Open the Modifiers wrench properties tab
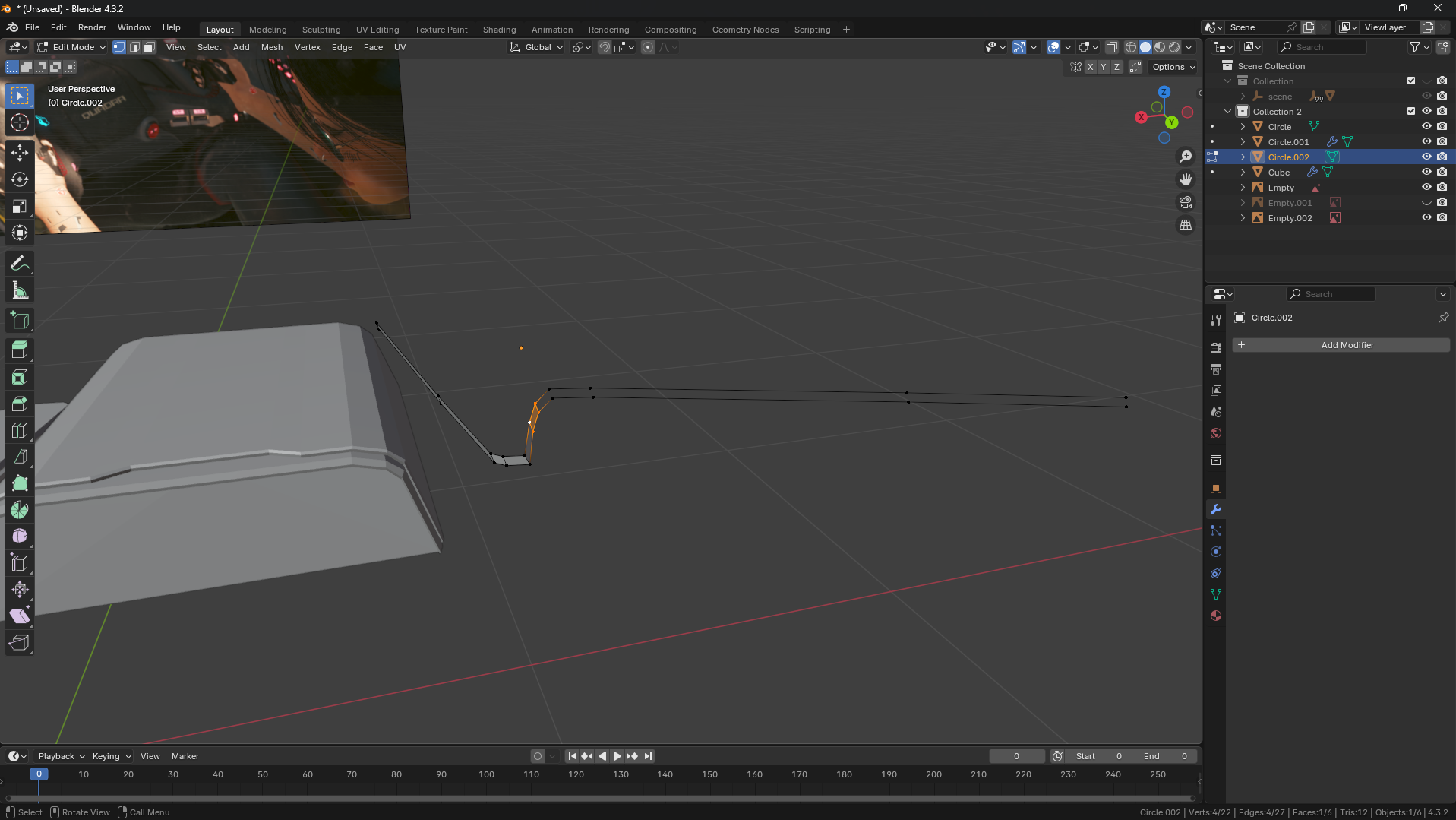Screen dimensions: 1456x820 pos(1216,509)
